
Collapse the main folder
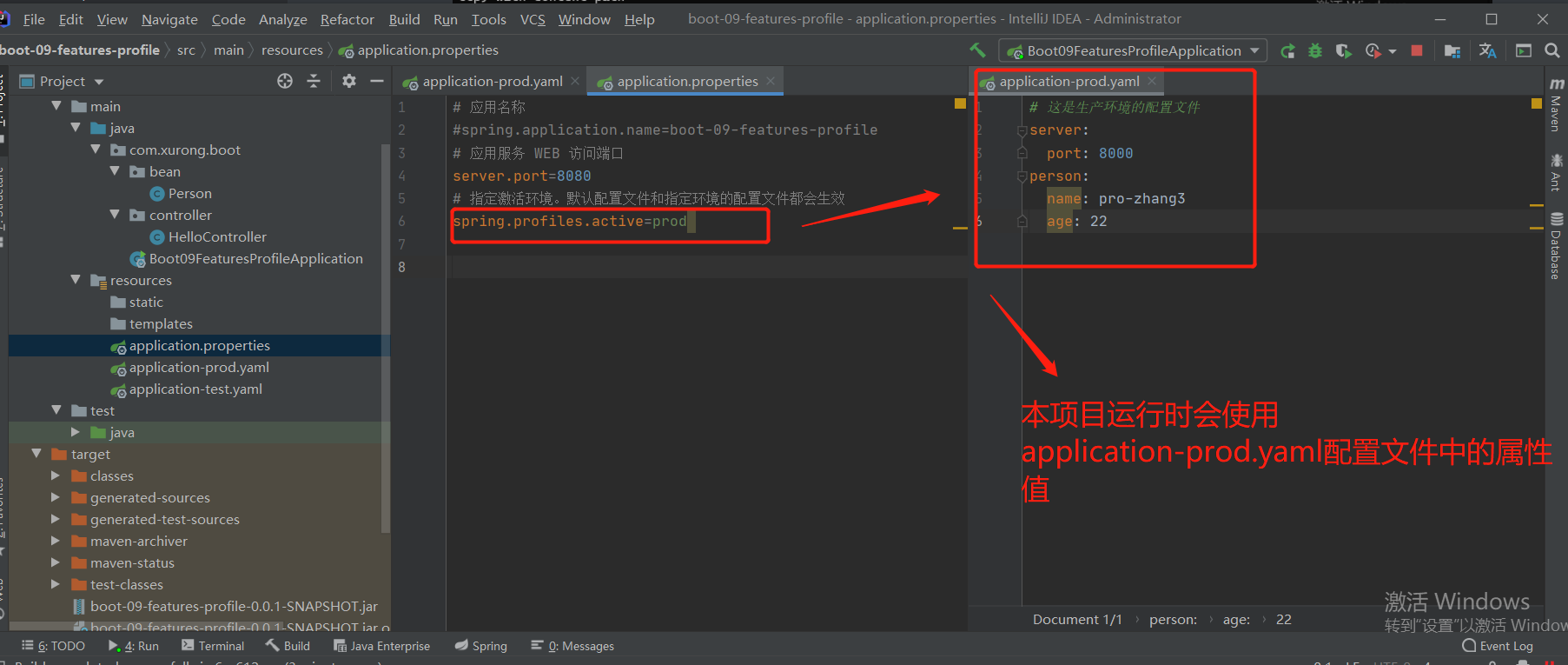[56, 105]
